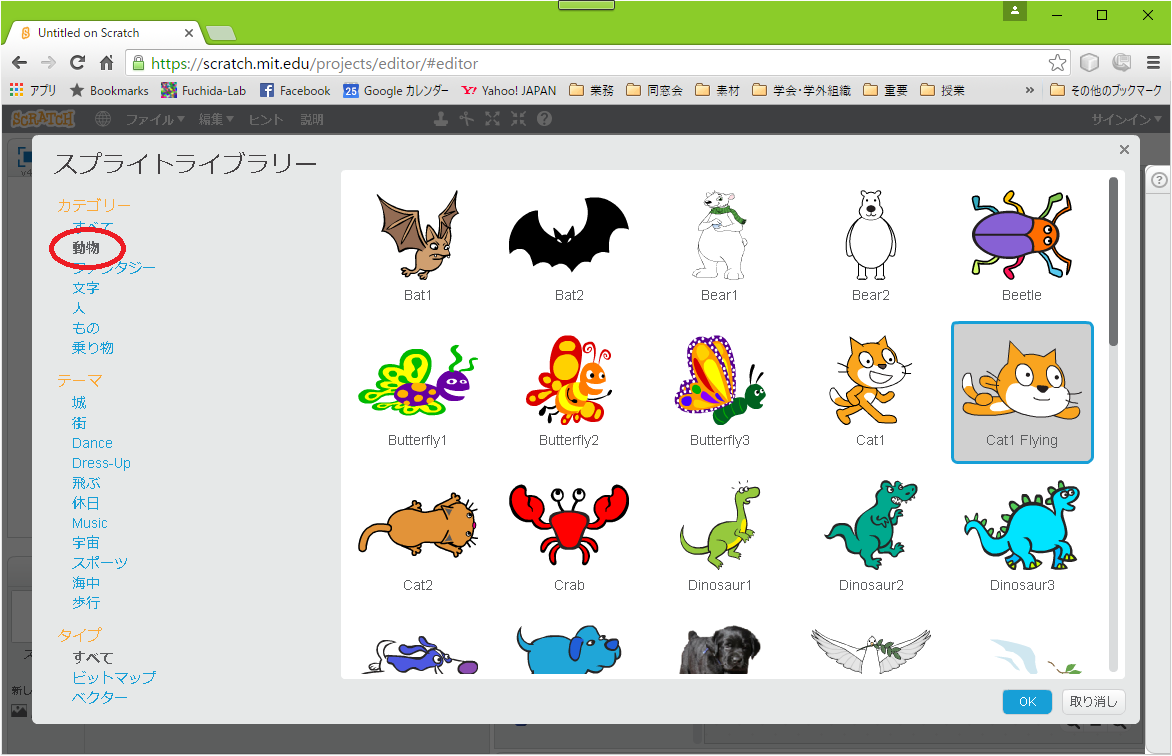Screen dimensions: 1172x756
Task: Filter sprites by 乗り物 category
Action: click(x=93, y=348)
